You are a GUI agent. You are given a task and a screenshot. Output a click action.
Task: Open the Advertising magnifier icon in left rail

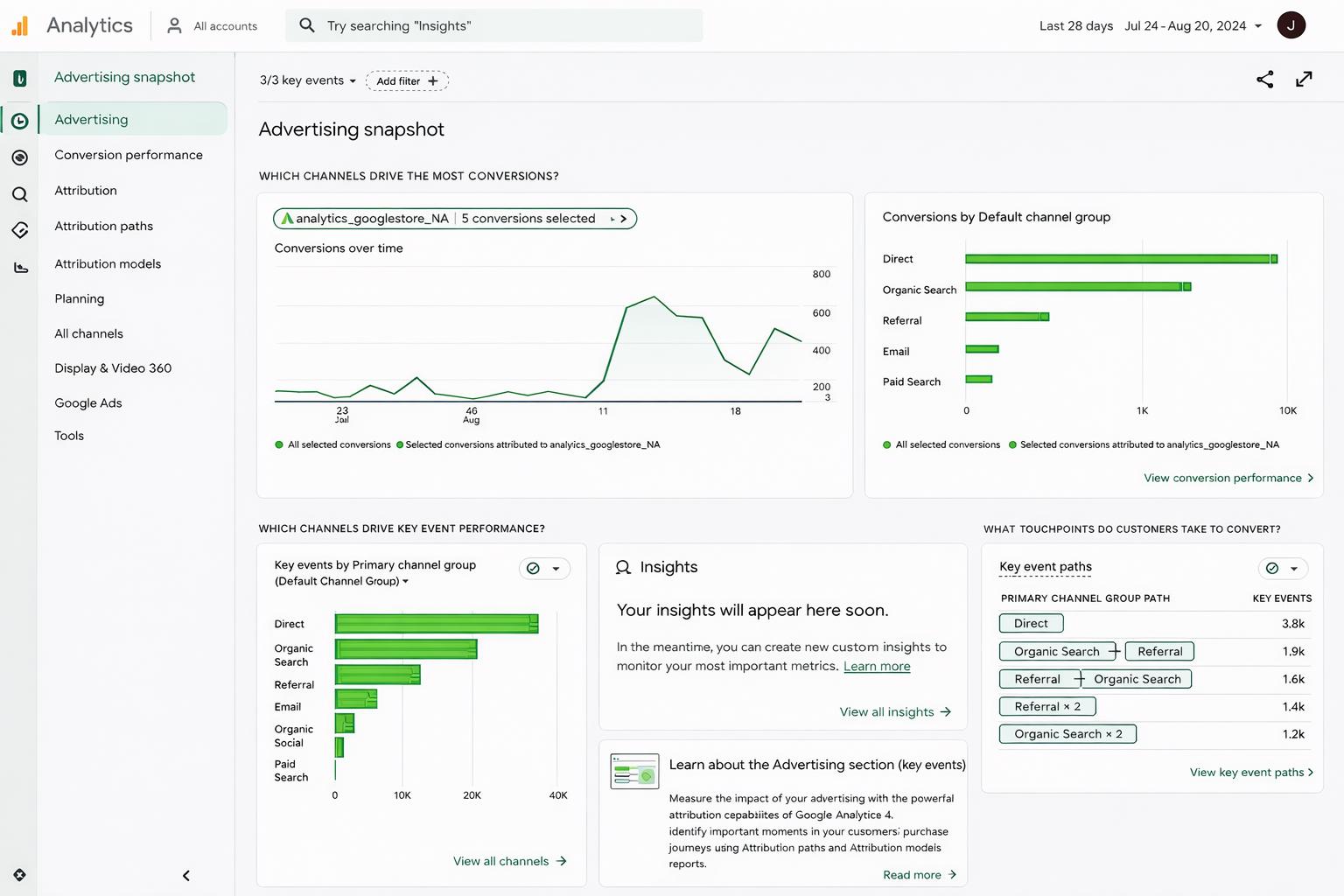click(20, 194)
